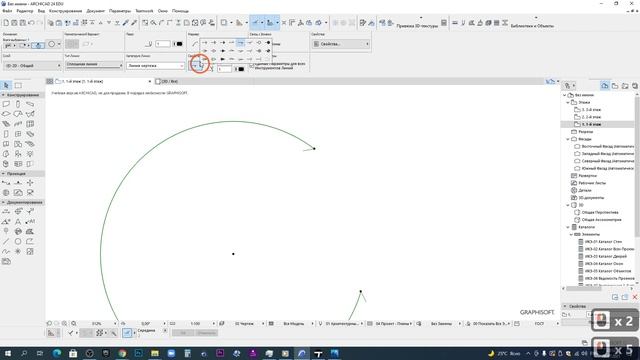Click the 'Библиотеки и Объекты' toolbar button
This screenshot has height=360, width=640.
pyautogui.click(x=532, y=26)
